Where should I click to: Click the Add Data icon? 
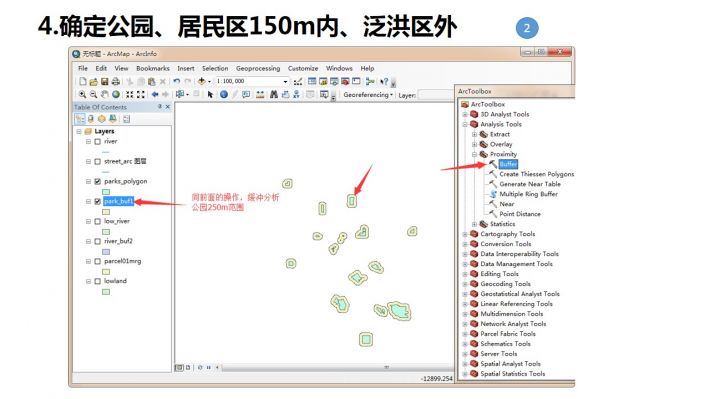coord(201,81)
